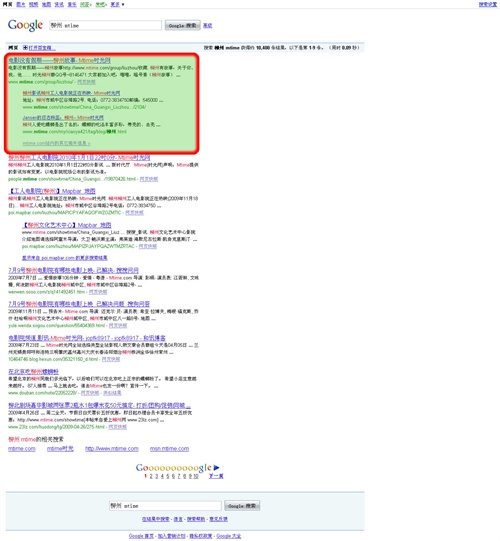Open the 【柳州文化艺术中心】 Mapbar result

click(67, 225)
